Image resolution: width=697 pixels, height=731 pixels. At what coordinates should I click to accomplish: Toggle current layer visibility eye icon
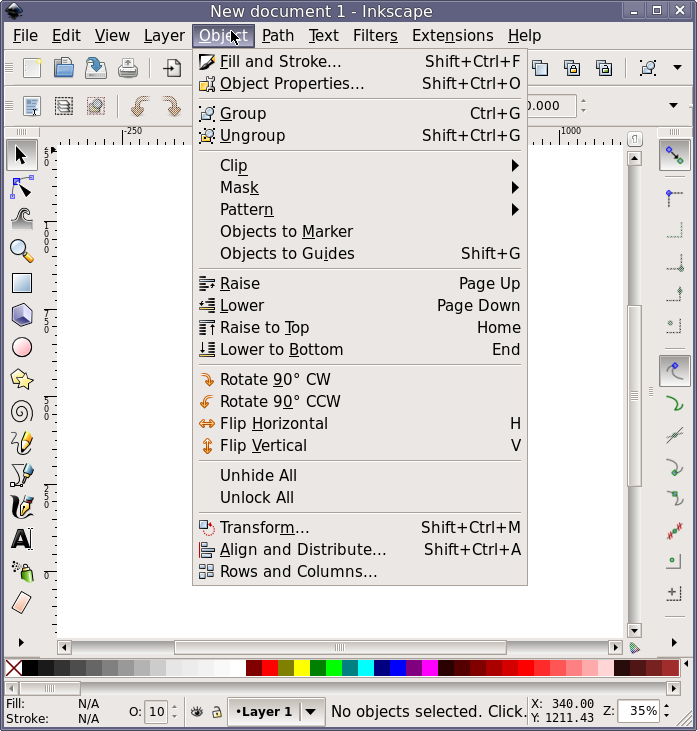click(197, 712)
